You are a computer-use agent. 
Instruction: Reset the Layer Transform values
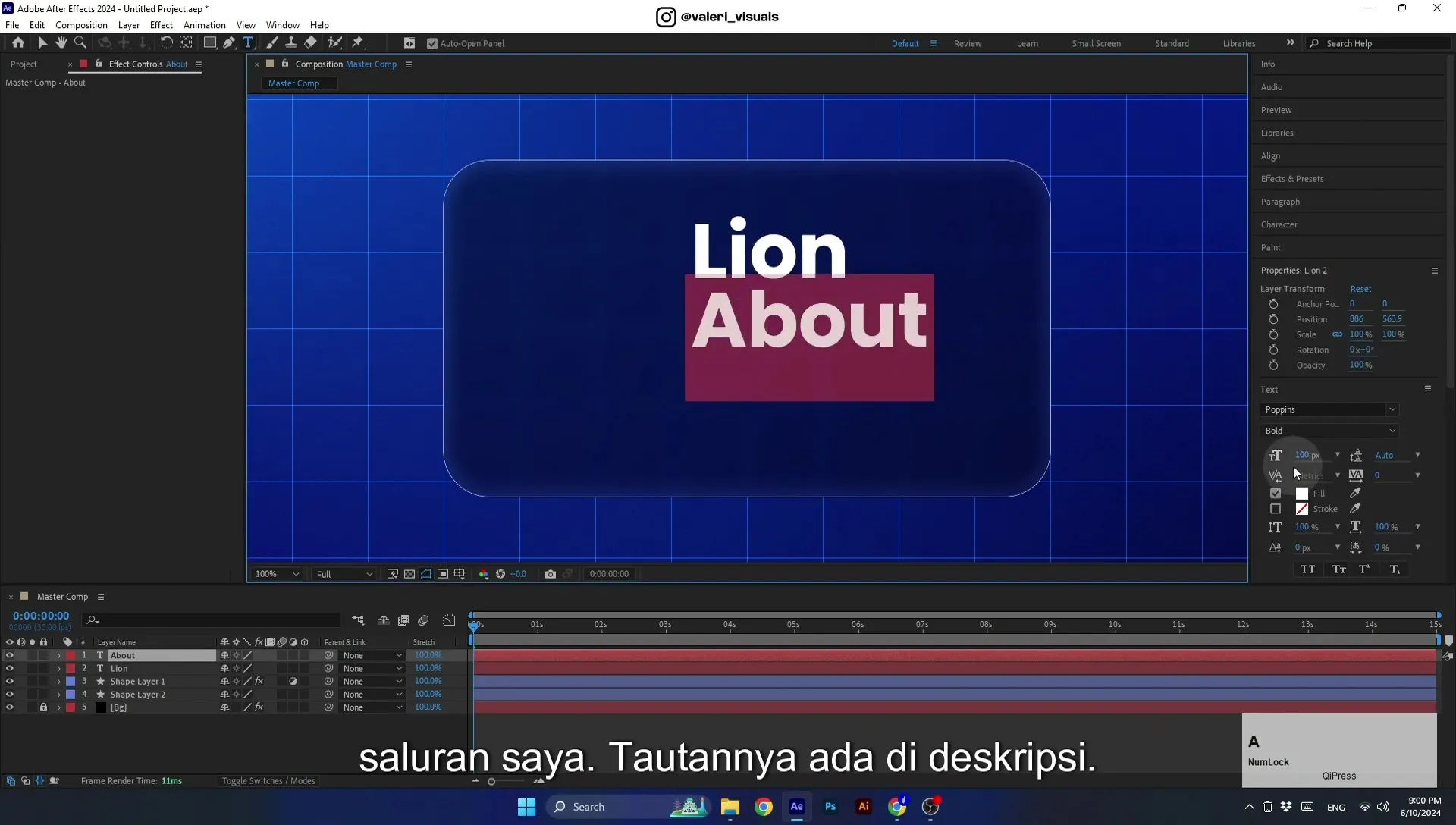pyautogui.click(x=1360, y=289)
